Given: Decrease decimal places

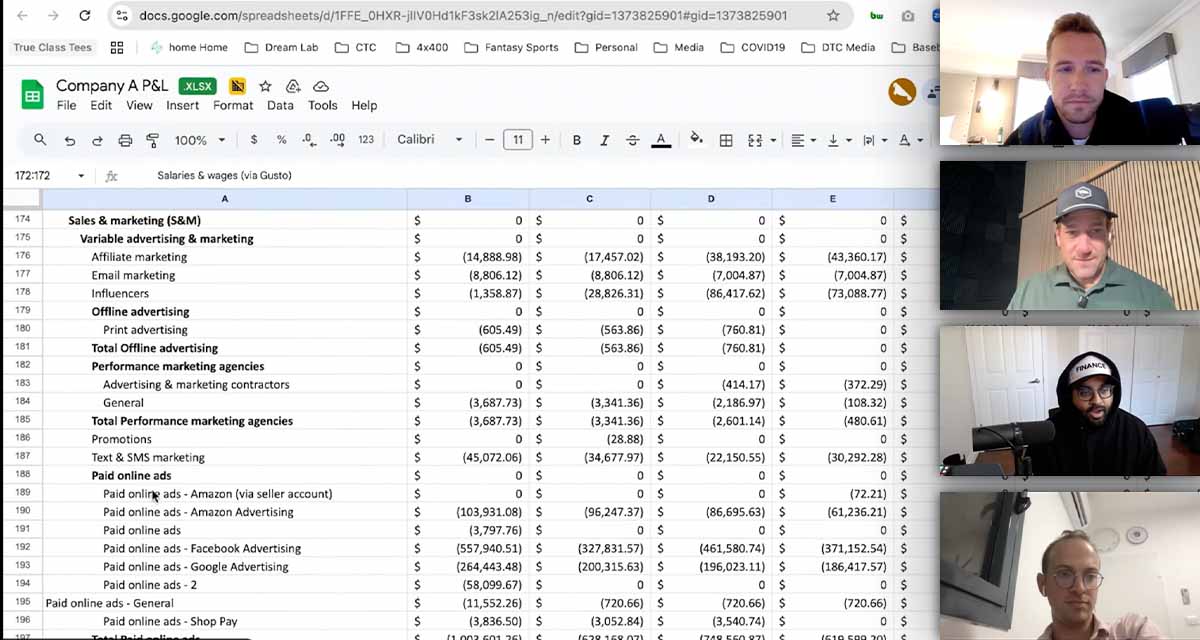Looking at the screenshot, I should click(x=309, y=140).
